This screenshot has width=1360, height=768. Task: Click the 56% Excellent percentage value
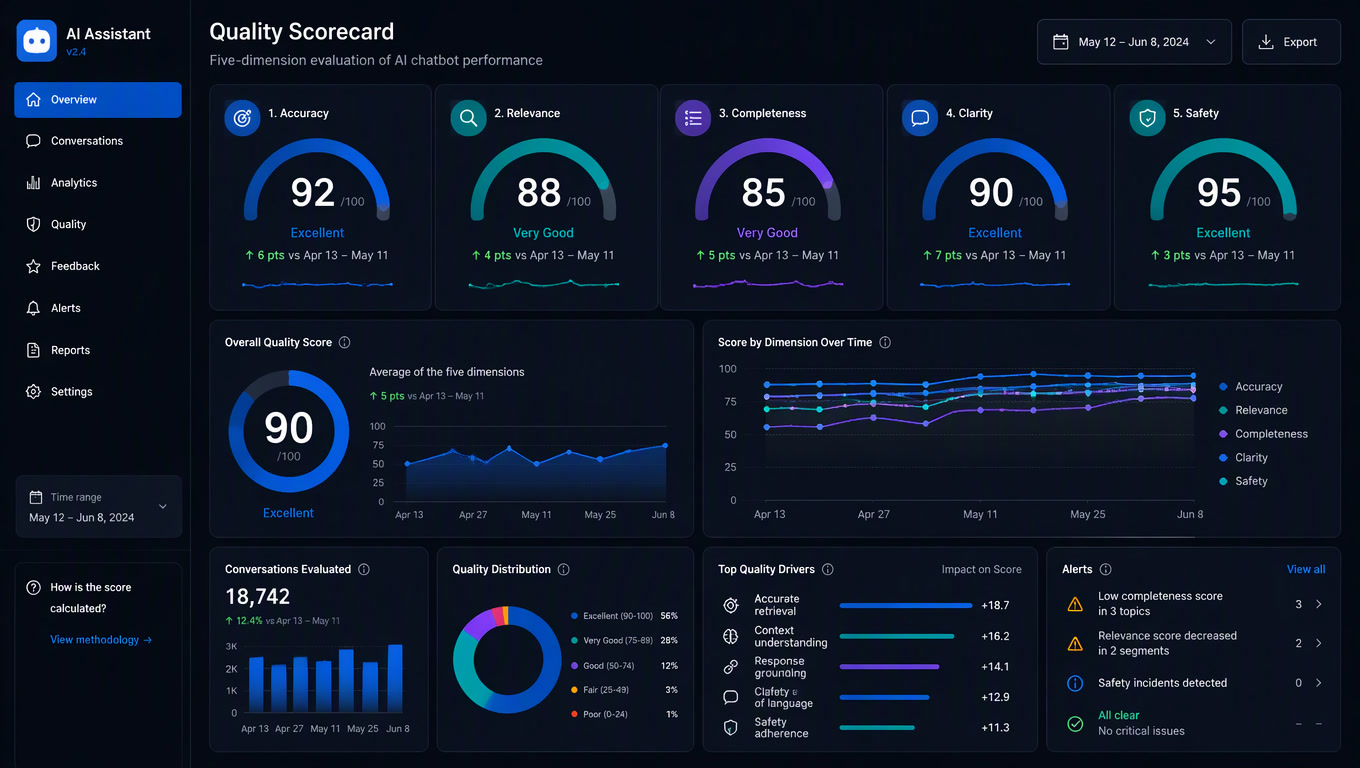669,616
